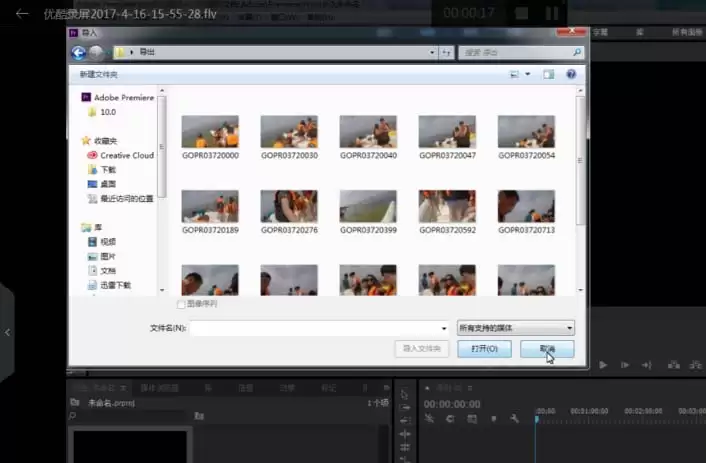Open Creative Cloud folder in sidebar
The image size is (706, 463).
tap(126, 155)
